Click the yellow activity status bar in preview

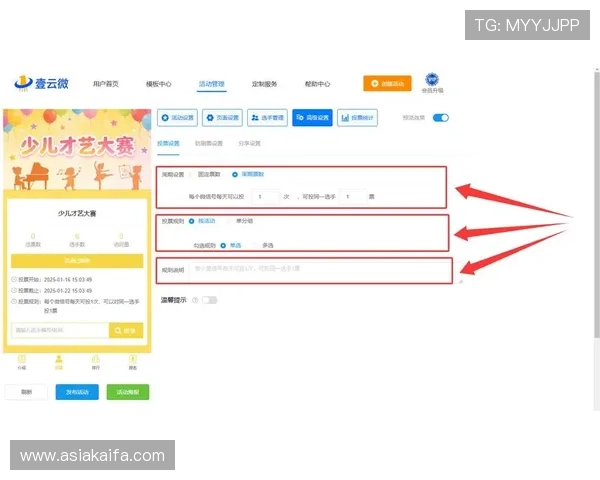pos(77,261)
